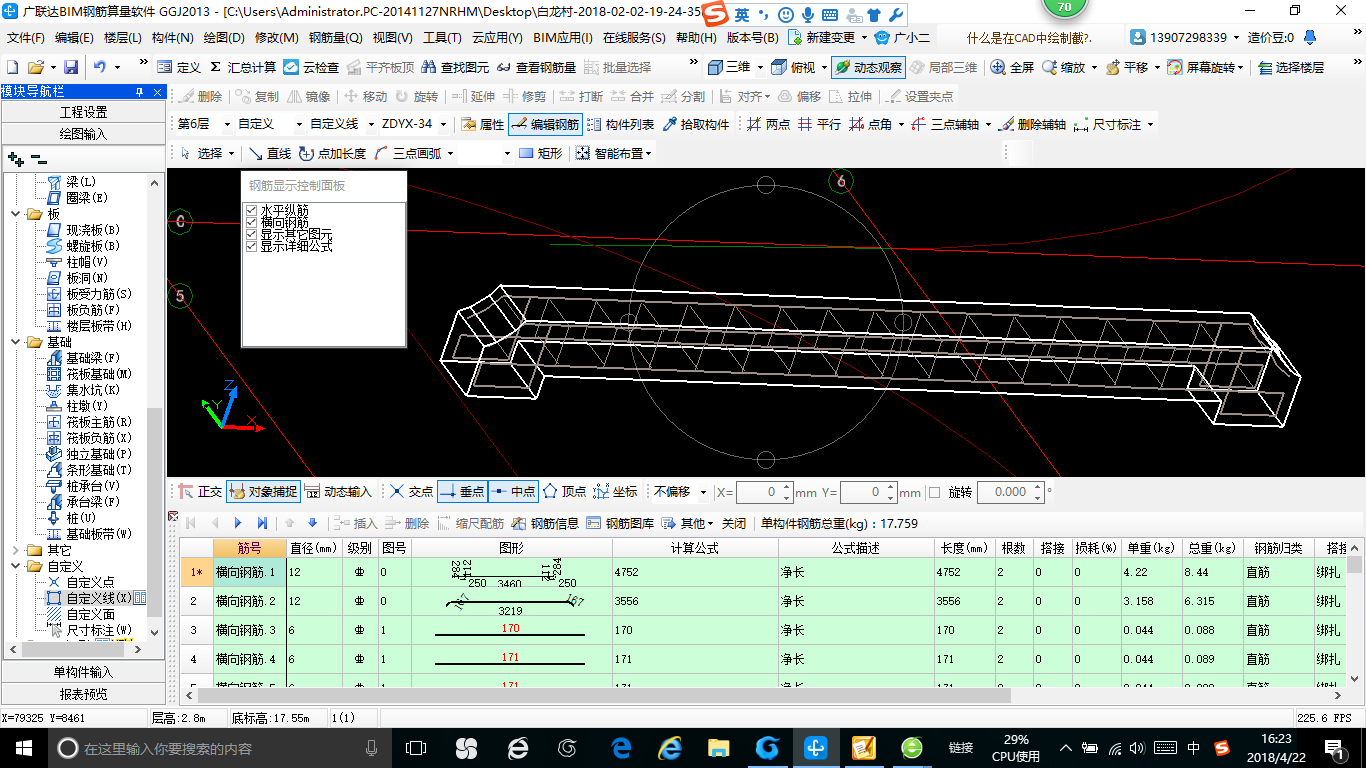Click 钢筋信息 rebar info icon
This screenshot has width=1366, height=768.
pyautogui.click(x=545, y=523)
